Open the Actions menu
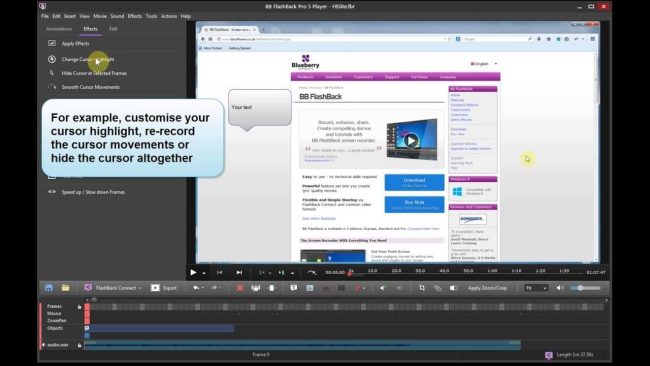The image size is (650, 366). (169, 16)
